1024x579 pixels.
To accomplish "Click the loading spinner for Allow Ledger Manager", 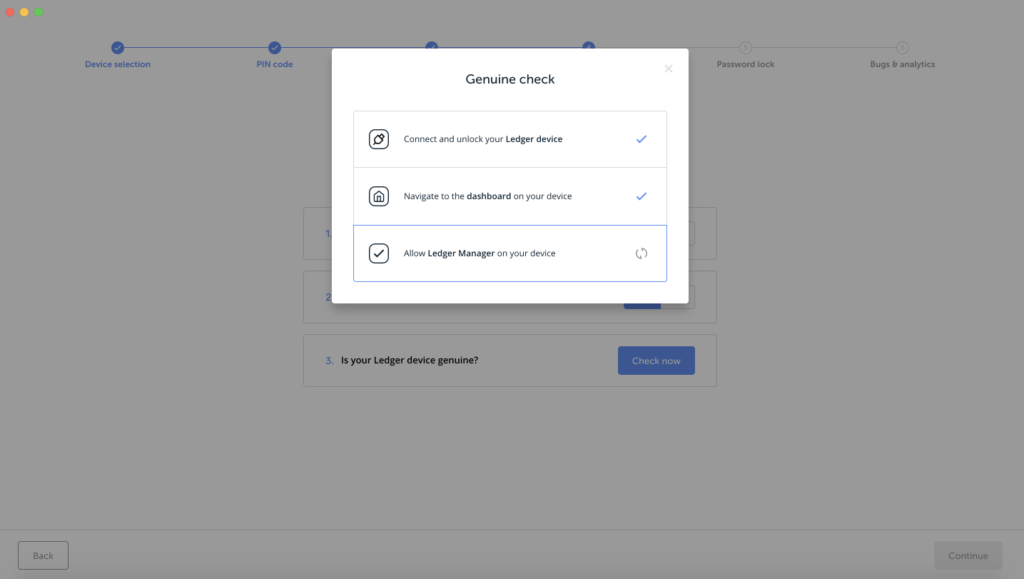I will point(641,253).
